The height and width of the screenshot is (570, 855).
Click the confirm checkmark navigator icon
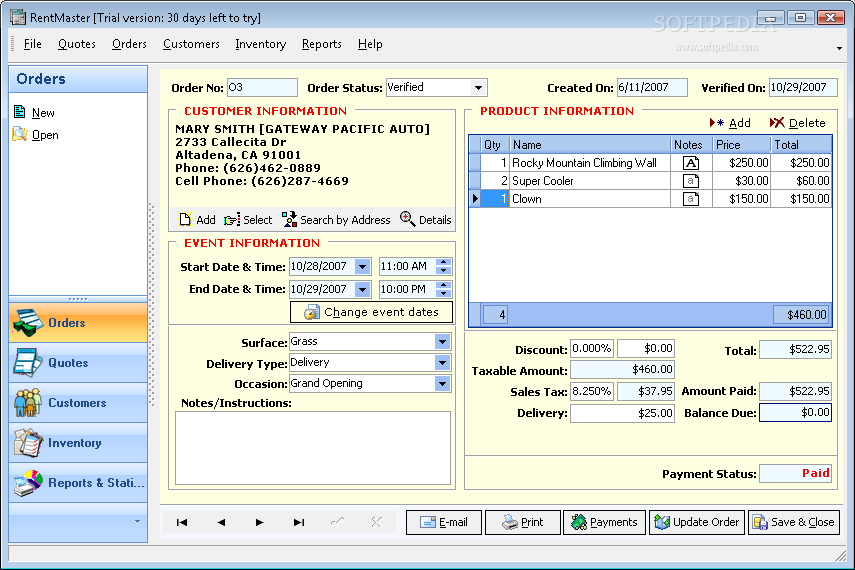[x=338, y=523]
